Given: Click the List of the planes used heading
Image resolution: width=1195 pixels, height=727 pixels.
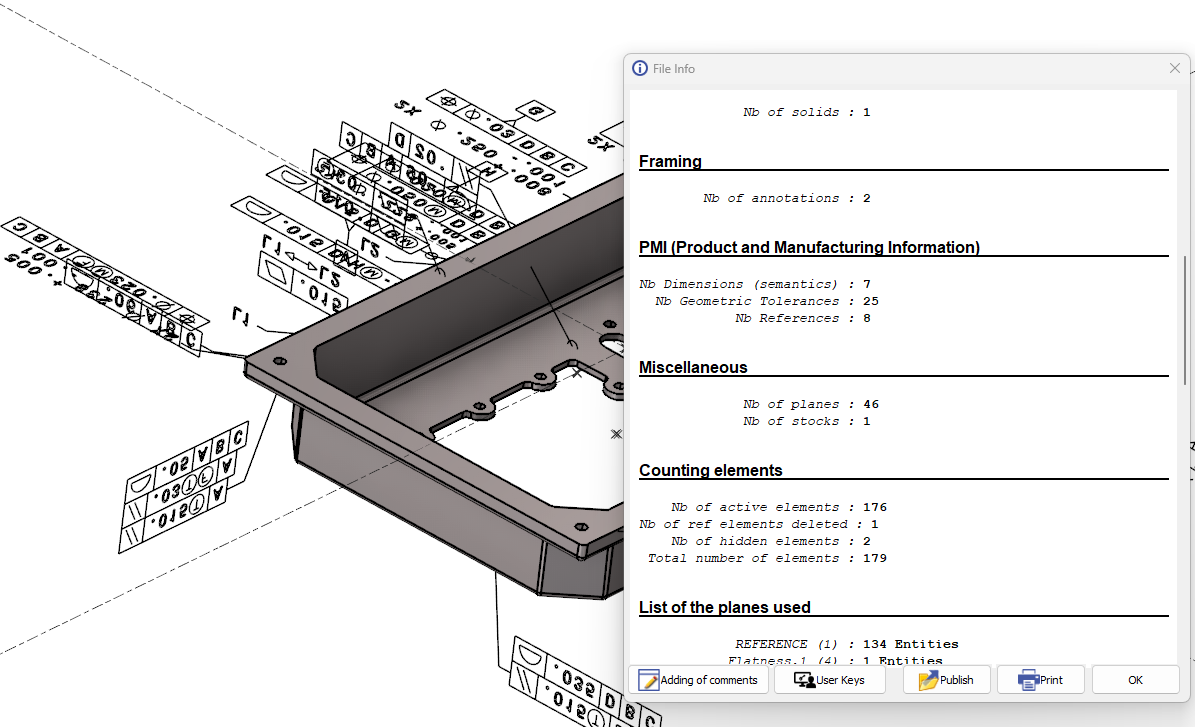Looking at the screenshot, I should (x=724, y=607).
